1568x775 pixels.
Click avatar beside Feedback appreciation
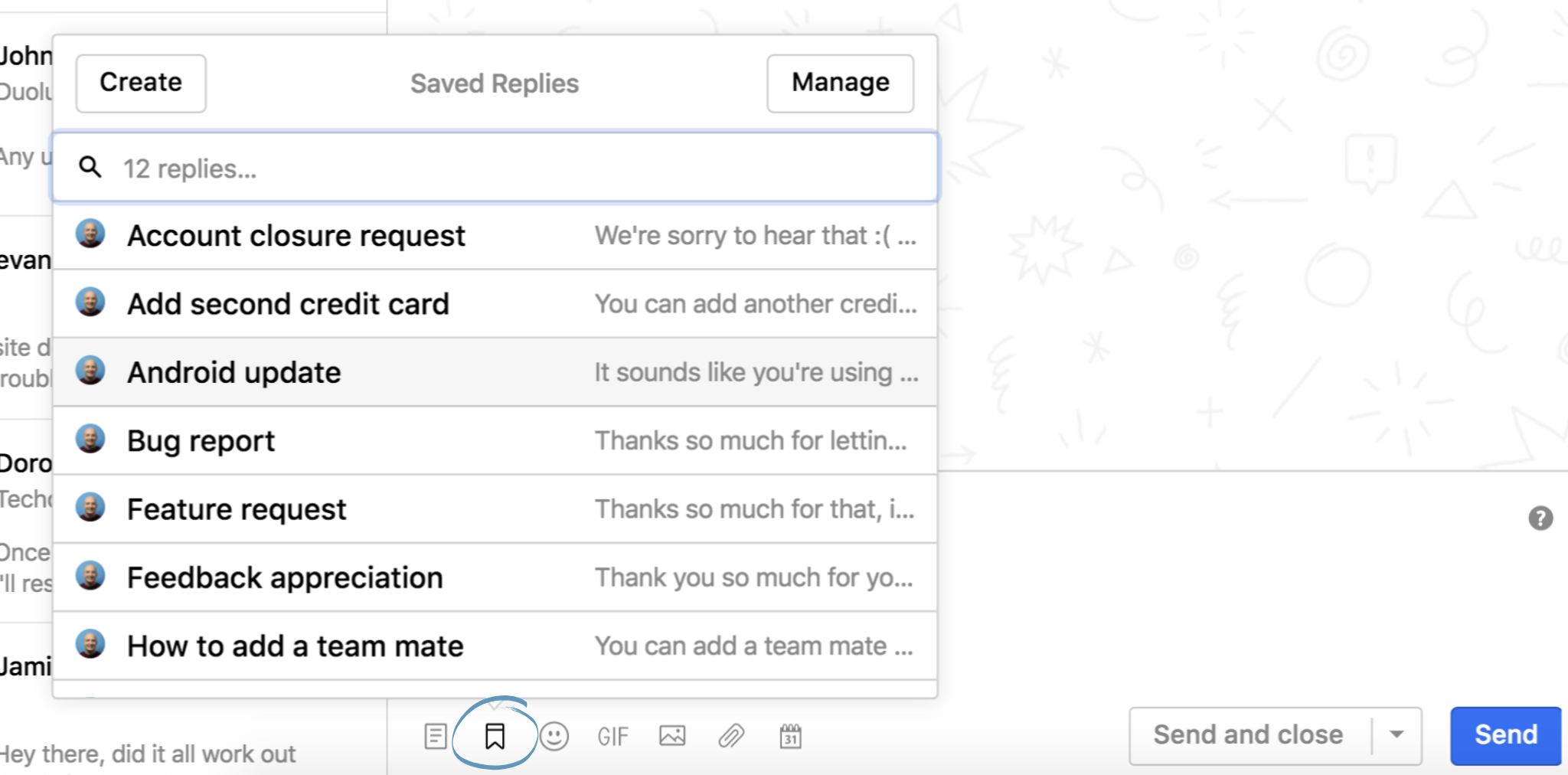90,575
